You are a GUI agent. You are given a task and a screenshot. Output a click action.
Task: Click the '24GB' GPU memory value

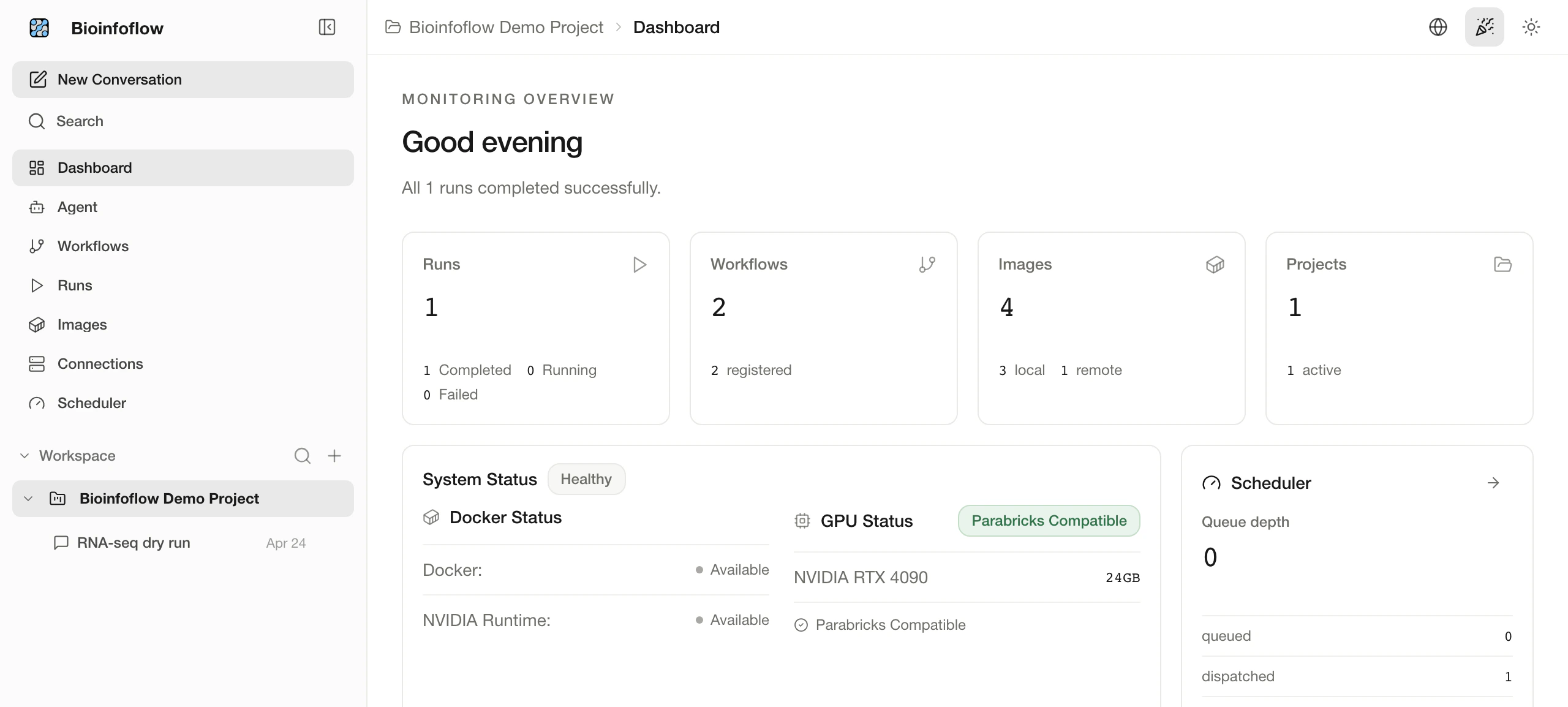(1123, 578)
